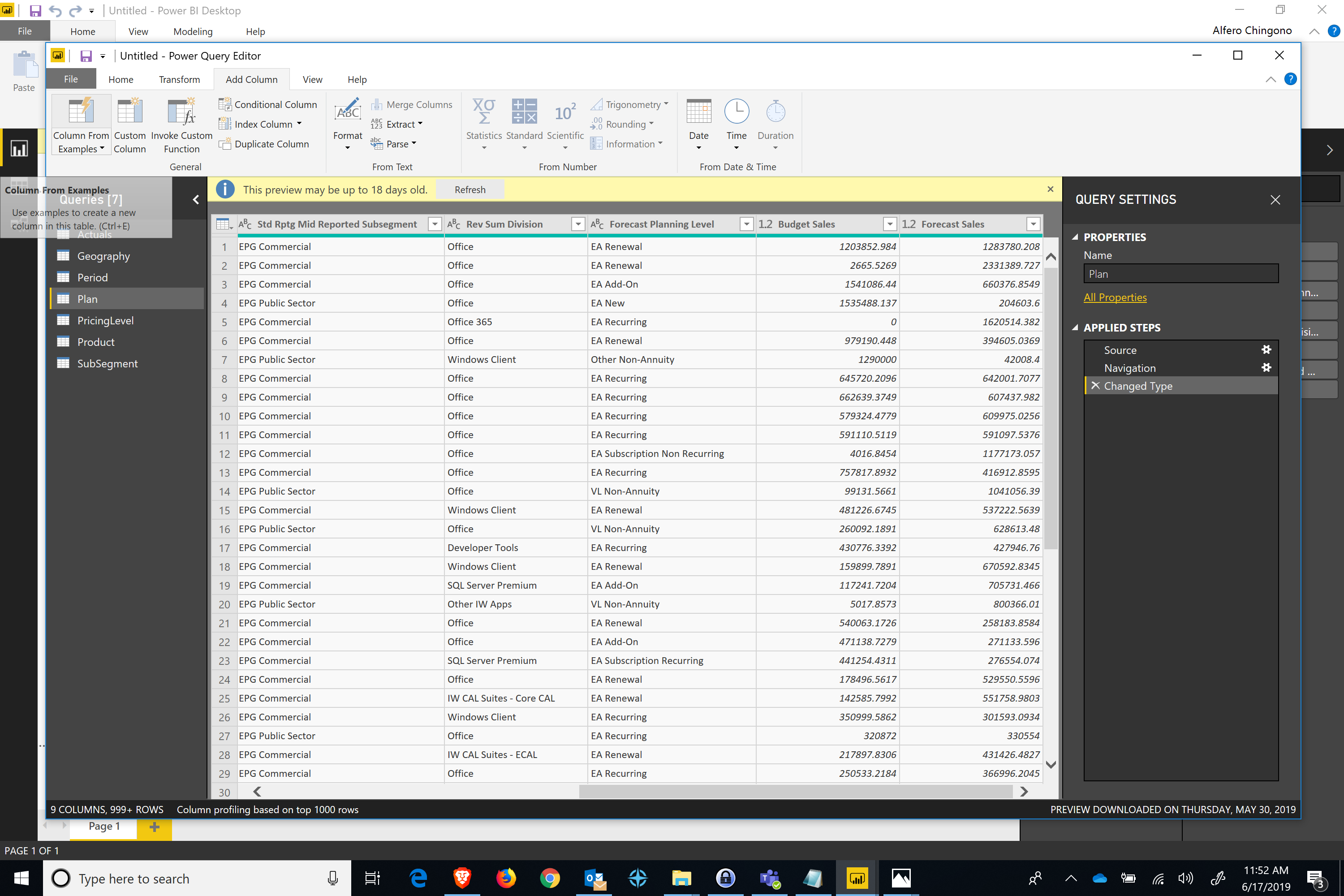Collapse the Queries pane
Screen dimensions: 1344x896
pos(196,199)
